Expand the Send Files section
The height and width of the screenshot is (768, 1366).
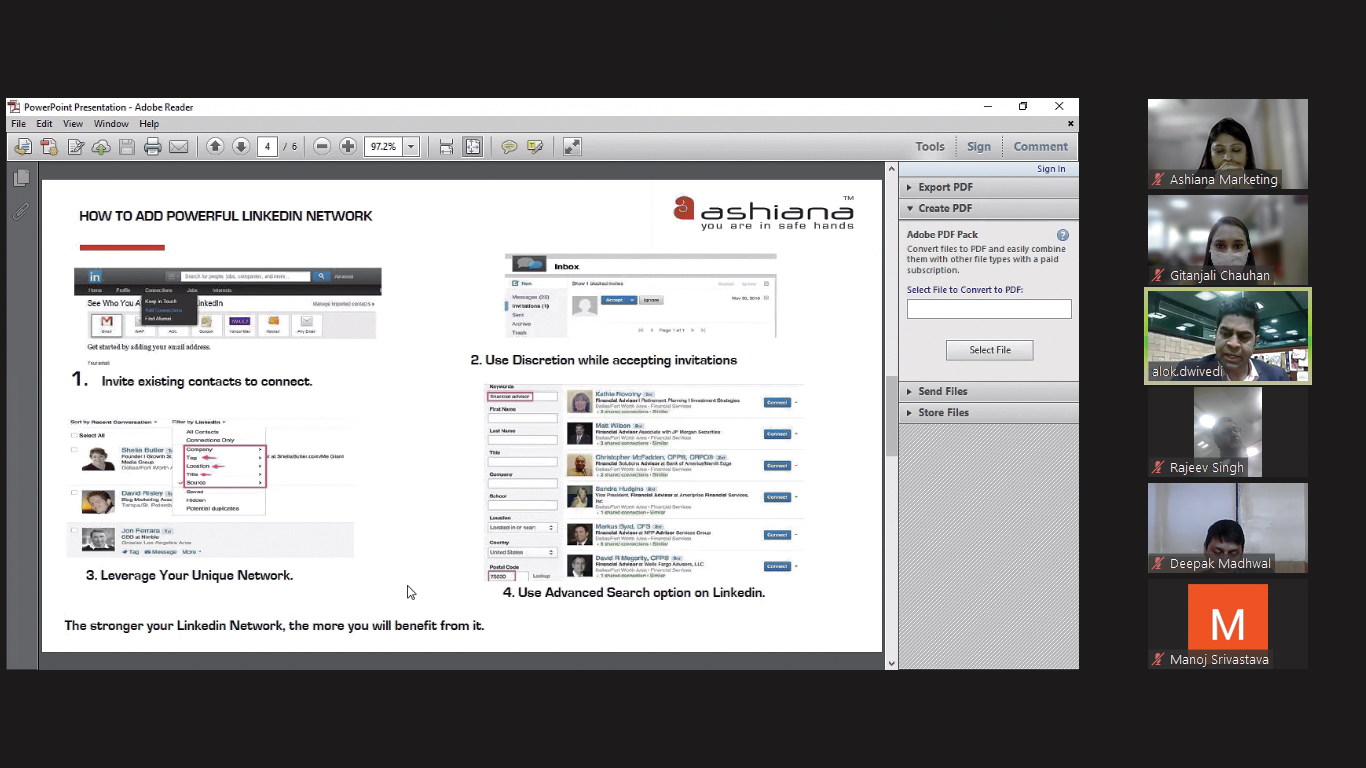[989, 391]
